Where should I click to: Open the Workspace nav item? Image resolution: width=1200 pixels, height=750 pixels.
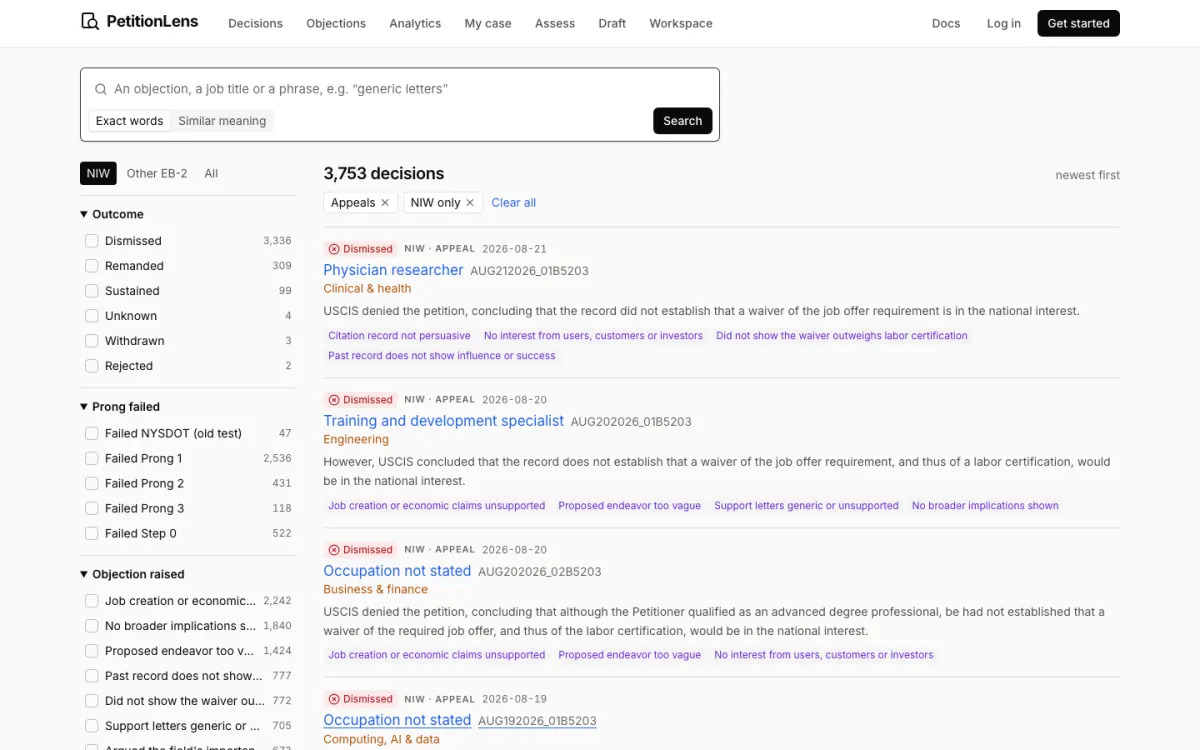coord(681,23)
